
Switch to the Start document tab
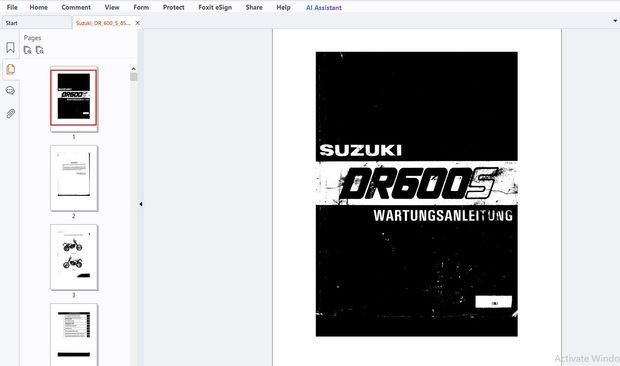(x=36, y=23)
